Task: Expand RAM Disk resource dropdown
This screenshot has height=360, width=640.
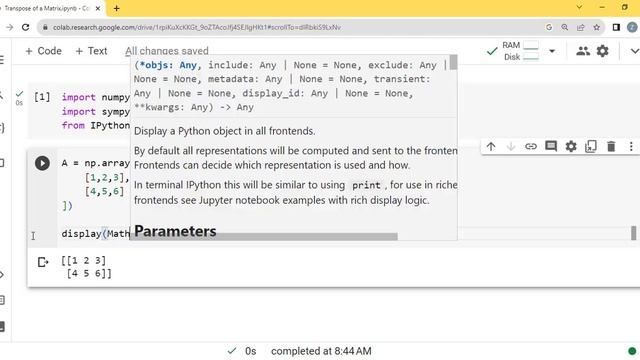Action: [552, 51]
